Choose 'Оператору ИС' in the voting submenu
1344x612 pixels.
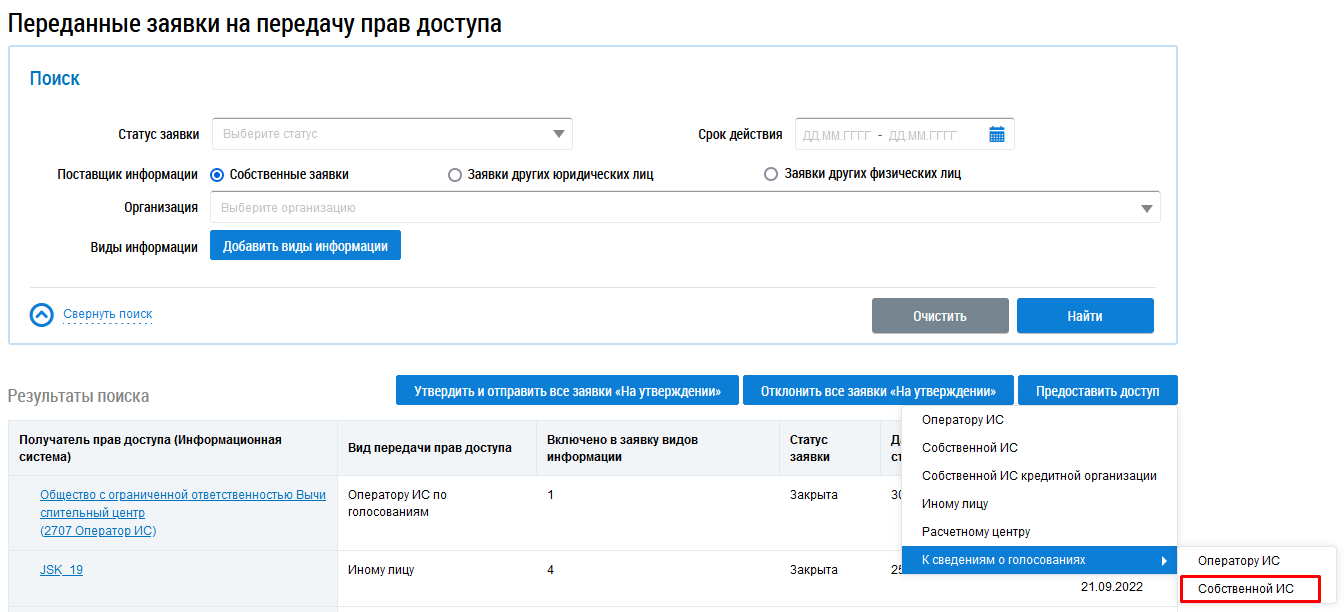(1238, 561)
